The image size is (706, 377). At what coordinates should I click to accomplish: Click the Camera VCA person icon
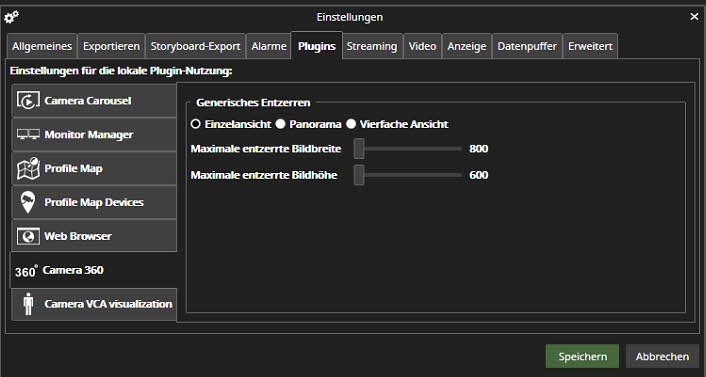[x=28, y=304]
